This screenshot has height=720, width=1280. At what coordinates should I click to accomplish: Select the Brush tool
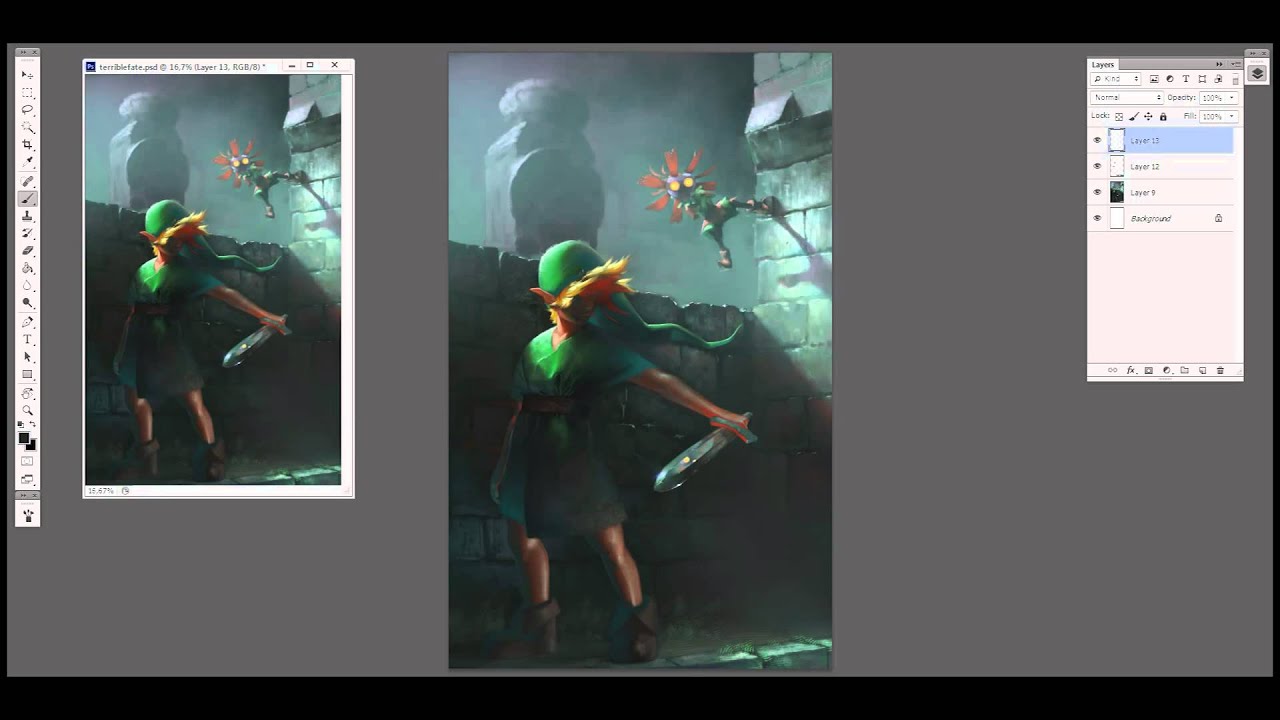click(28, 199)
